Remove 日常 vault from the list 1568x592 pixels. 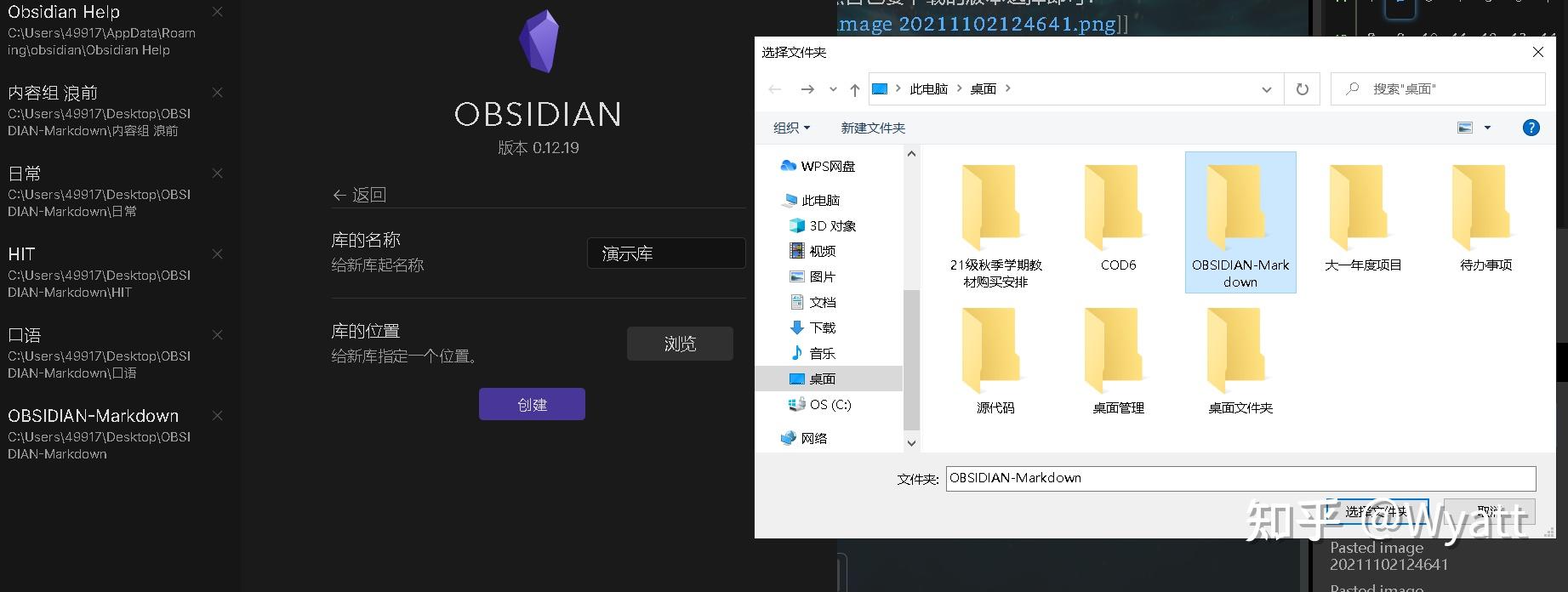tap(218, 174)
